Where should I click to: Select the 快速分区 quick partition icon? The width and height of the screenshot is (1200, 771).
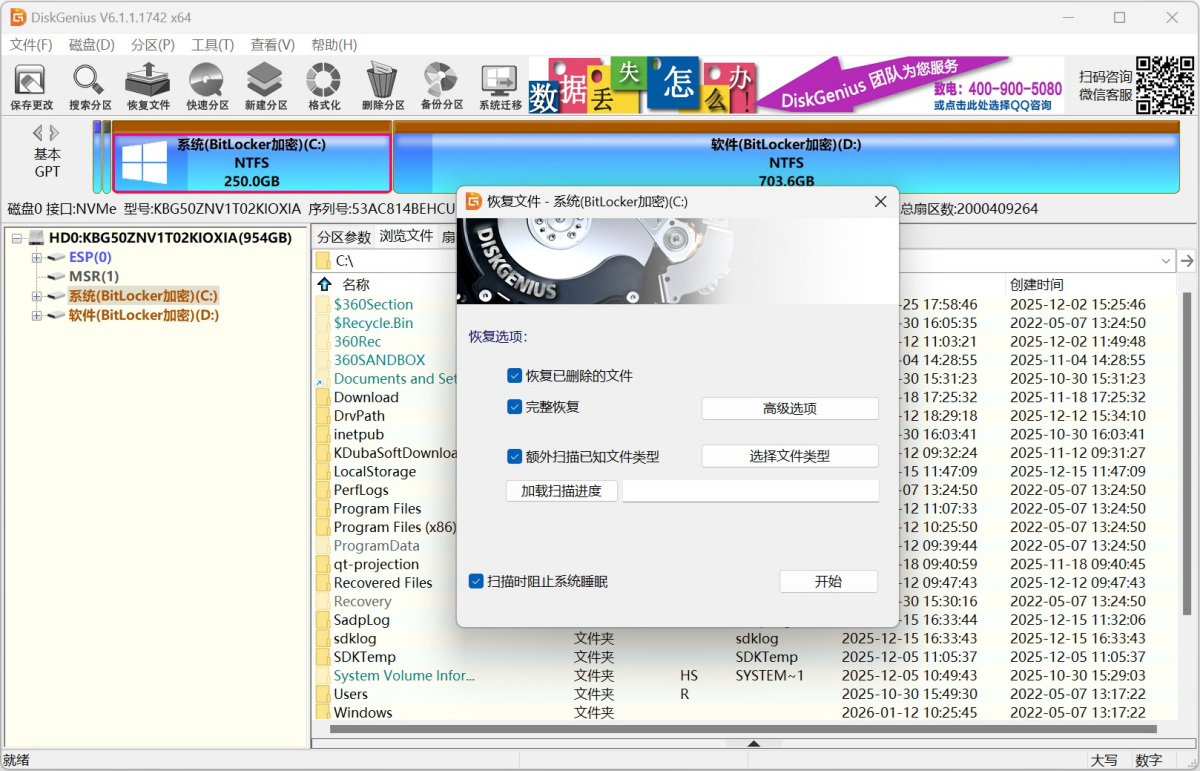(207, 86)
